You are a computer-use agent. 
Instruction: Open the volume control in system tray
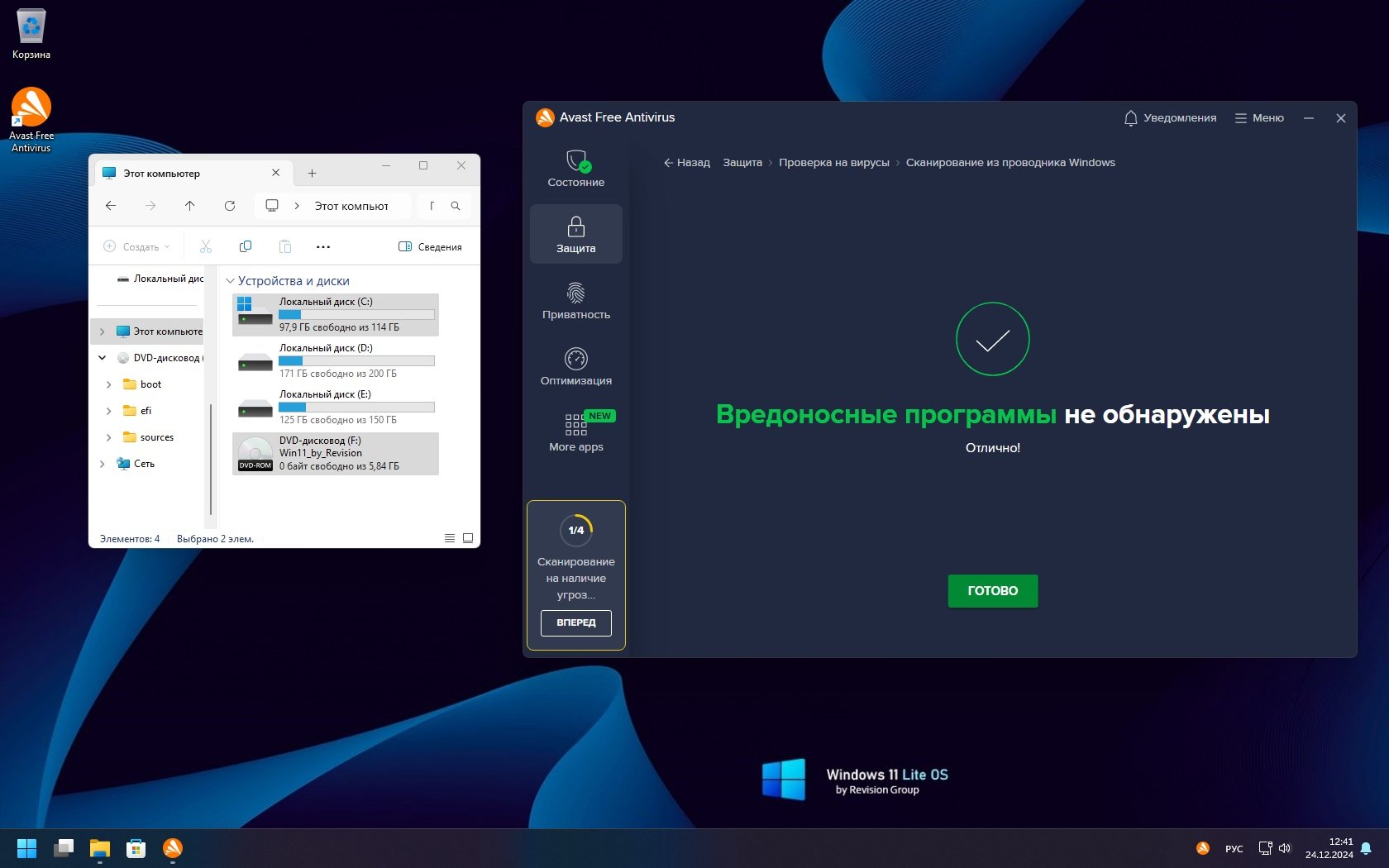tap(1285, 848)
